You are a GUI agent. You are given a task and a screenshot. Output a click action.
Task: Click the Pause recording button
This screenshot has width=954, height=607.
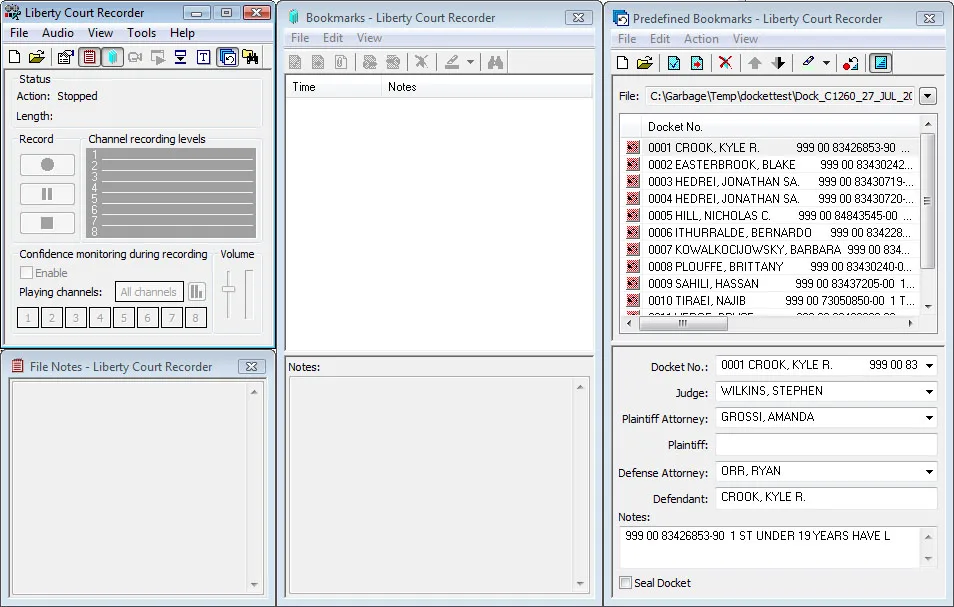pos(47,194)
